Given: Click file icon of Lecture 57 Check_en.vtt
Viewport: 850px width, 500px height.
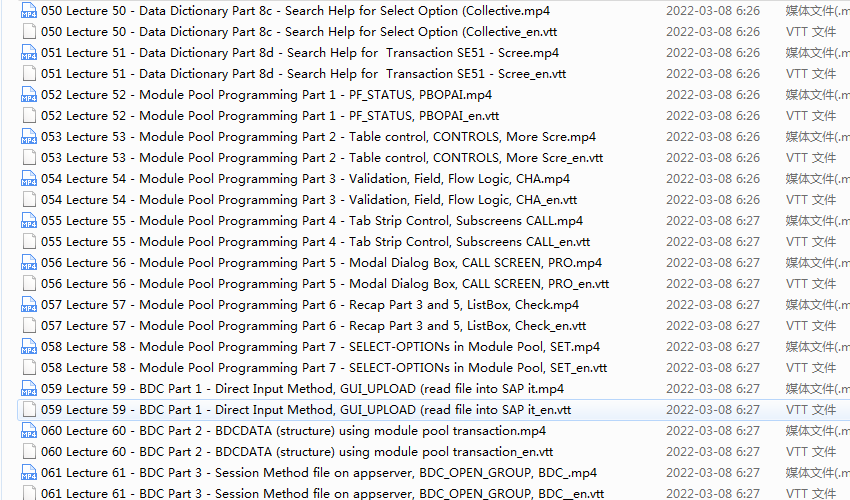Looking at the screenshot, I should [29, 326].
